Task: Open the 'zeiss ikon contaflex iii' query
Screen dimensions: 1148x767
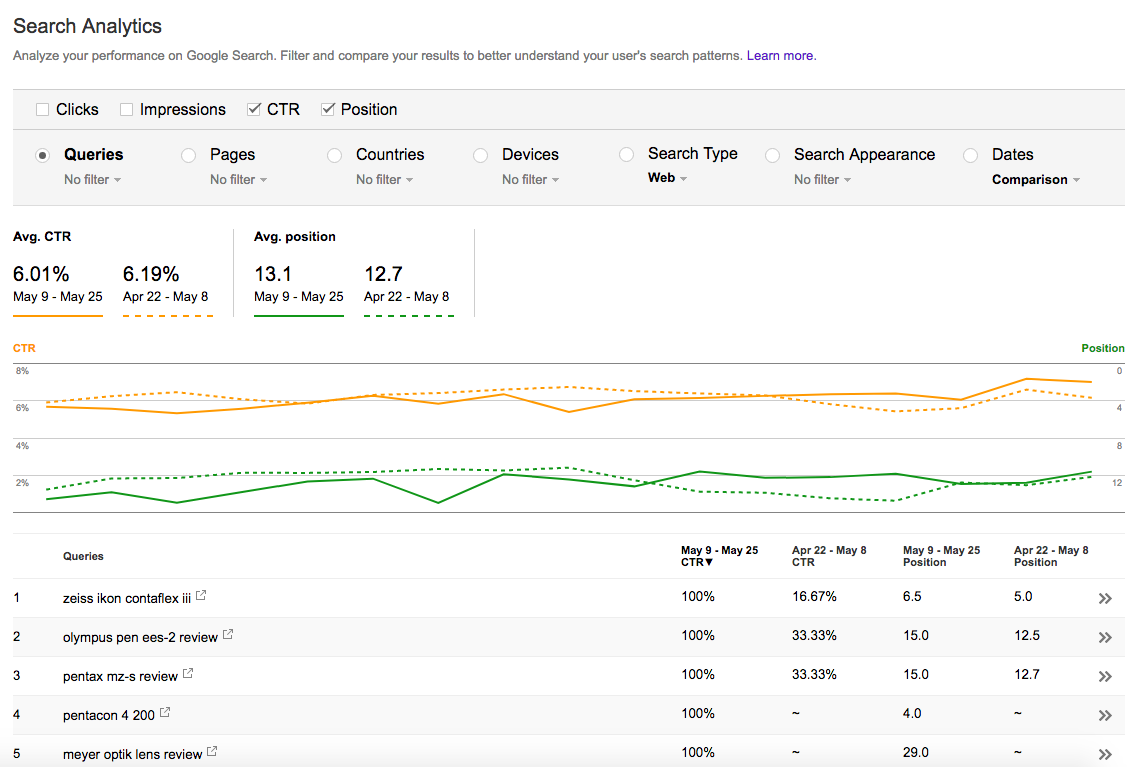Action: pos(127,599)
